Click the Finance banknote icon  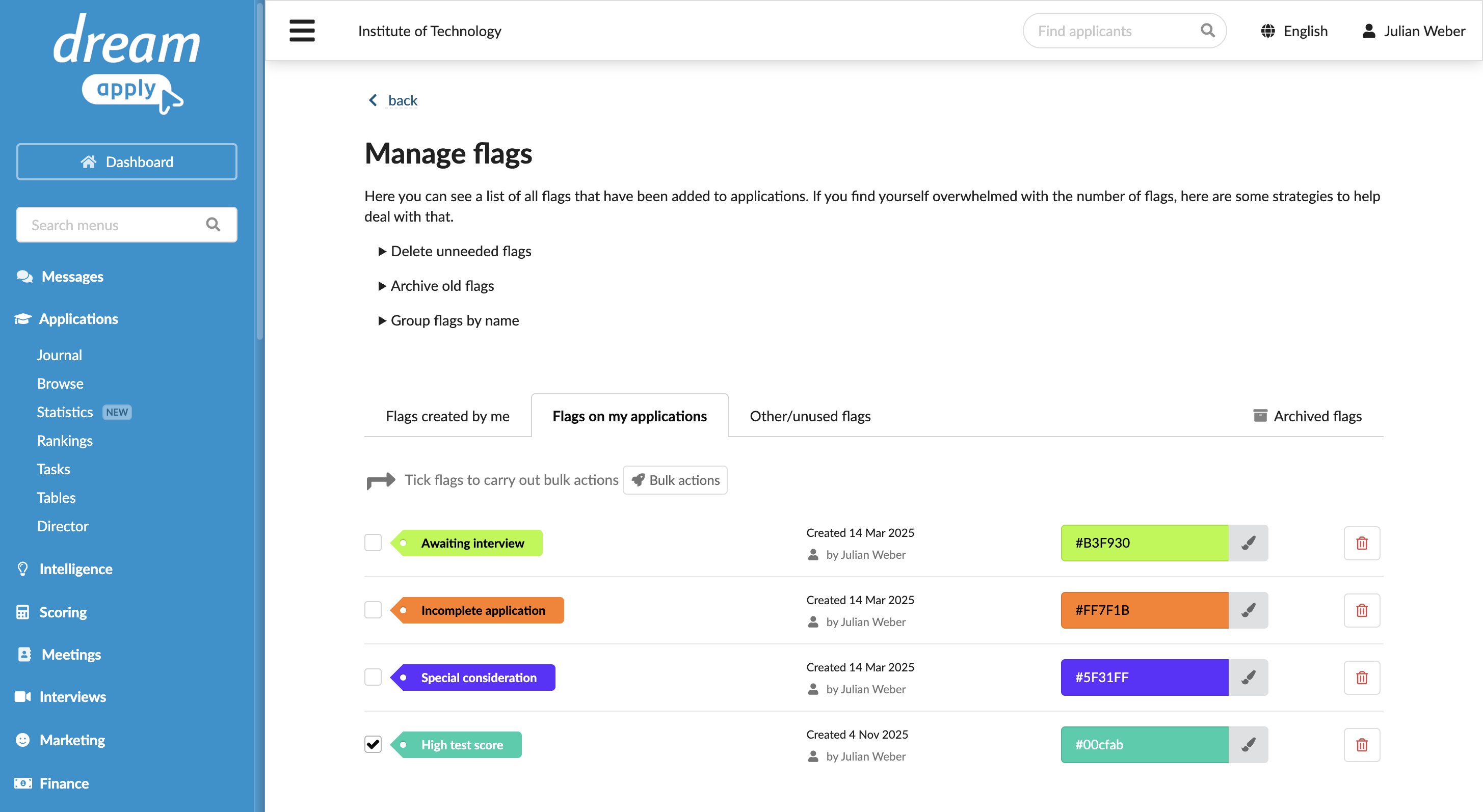coord(23,783)
